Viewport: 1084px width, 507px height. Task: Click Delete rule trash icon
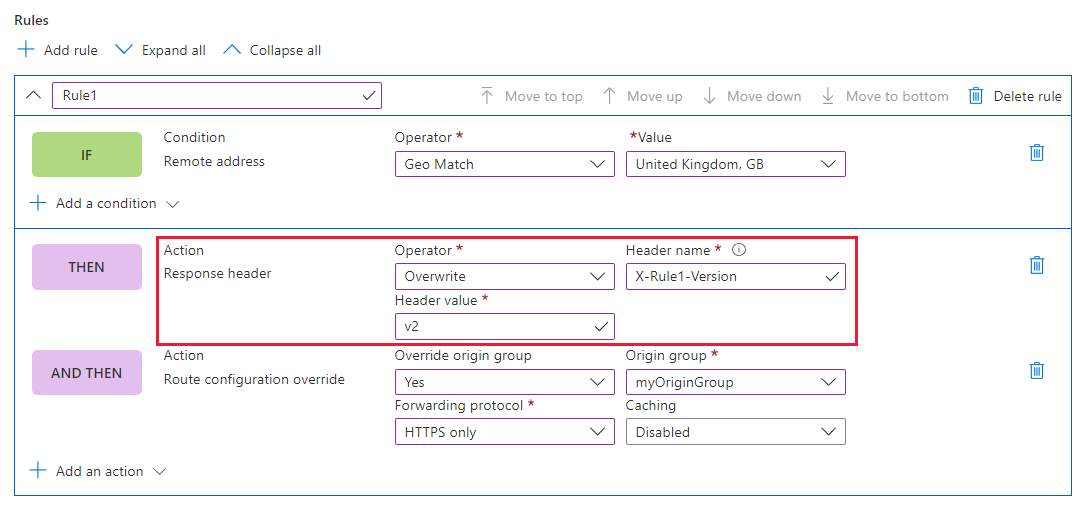pyautogui.click(x=975, y=96)
